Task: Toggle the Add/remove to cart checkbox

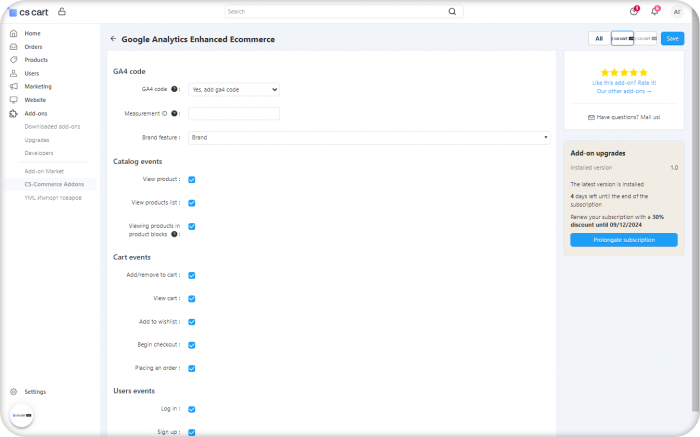Action: 192,275
